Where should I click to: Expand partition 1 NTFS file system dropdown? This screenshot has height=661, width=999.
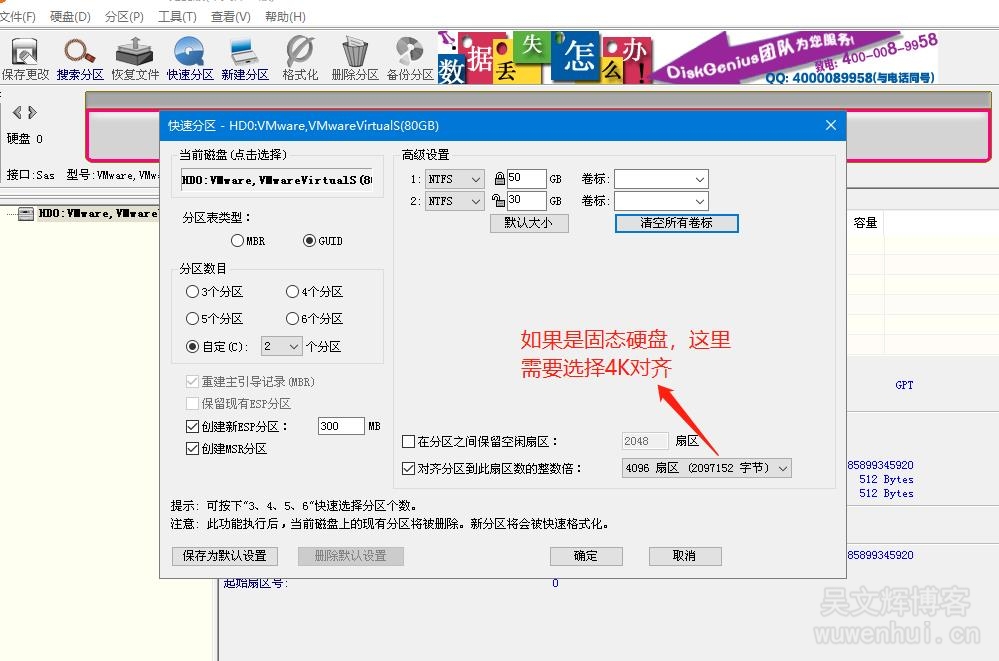pyautogui.click(x=455, y=179)
